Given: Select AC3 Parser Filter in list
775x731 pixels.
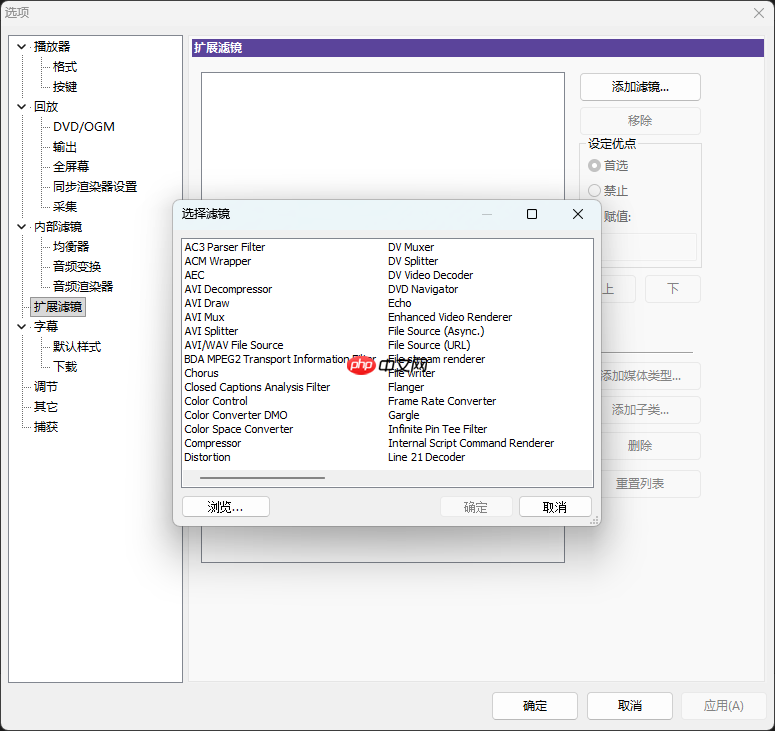Looking at the screenshot, I should pos(225,247).
